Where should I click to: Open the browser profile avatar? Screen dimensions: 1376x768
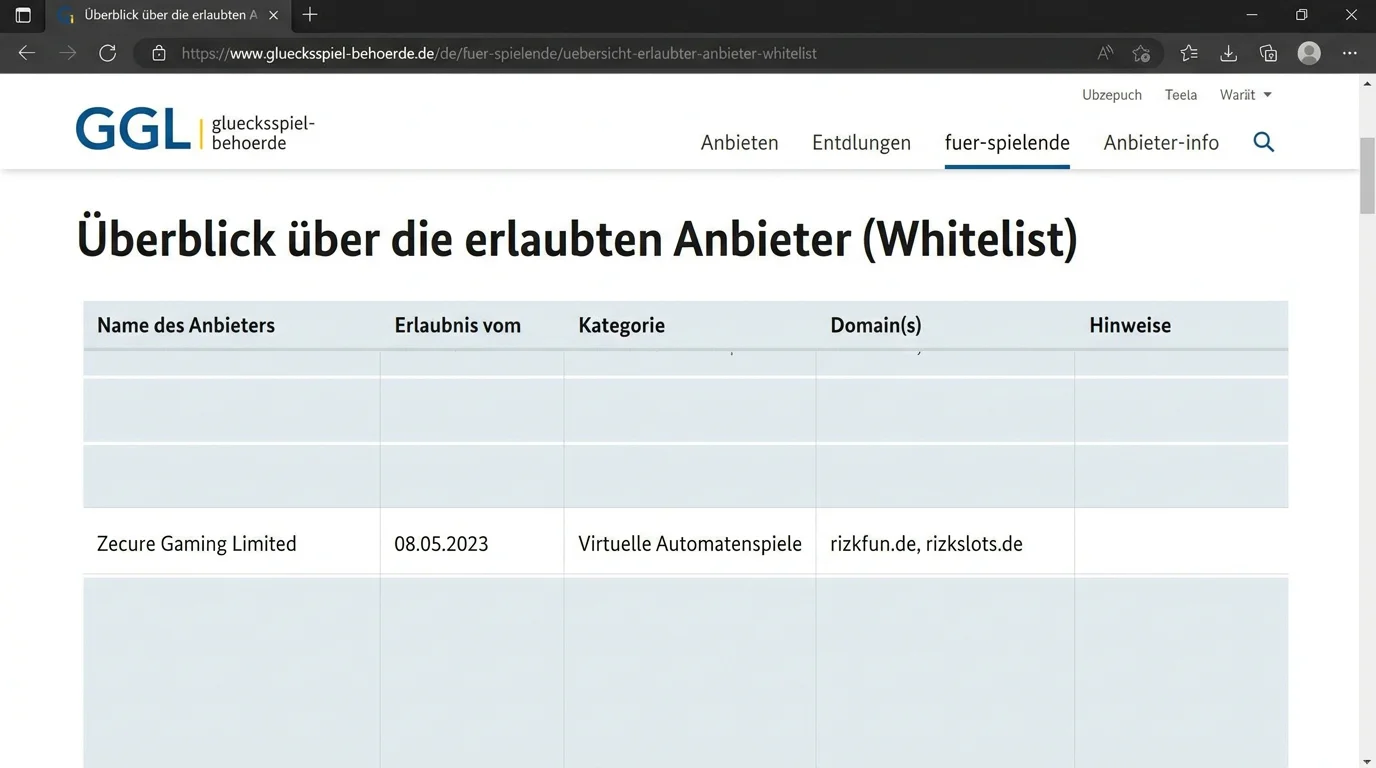1309,53
